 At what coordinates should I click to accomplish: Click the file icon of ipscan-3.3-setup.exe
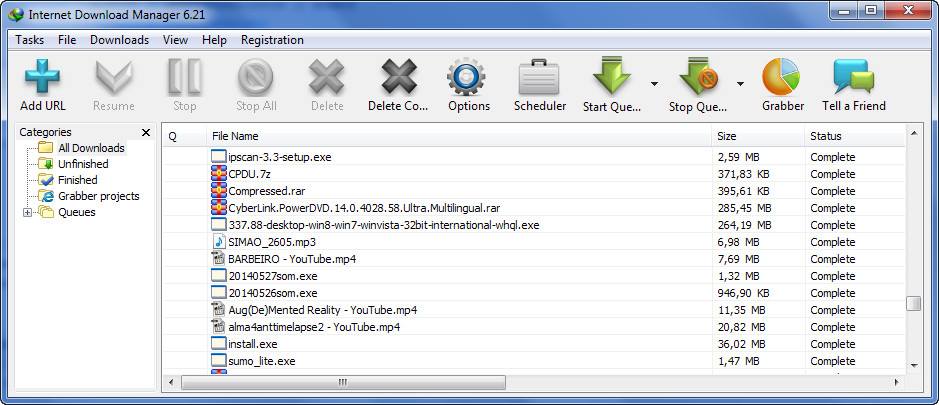click(x=219, y=157)
